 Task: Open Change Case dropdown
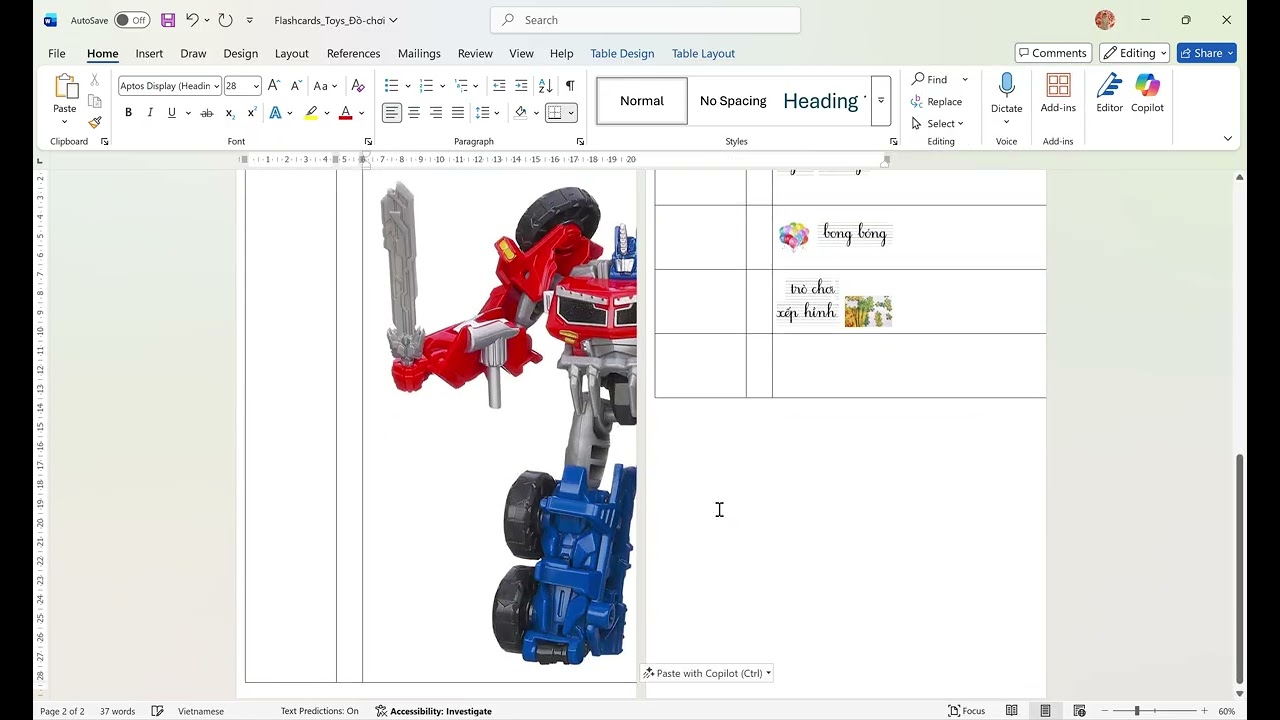pos(325,86)
